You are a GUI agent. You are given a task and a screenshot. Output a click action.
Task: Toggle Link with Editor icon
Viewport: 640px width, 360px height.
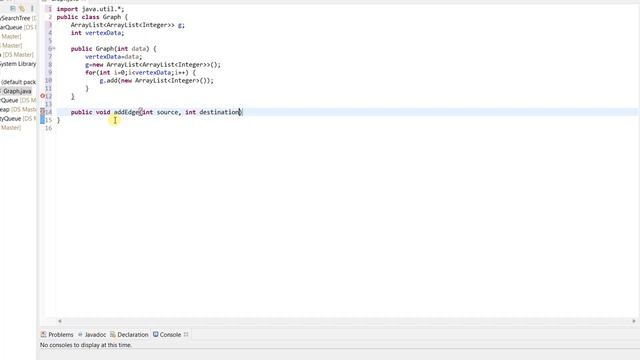pos(22,8)
